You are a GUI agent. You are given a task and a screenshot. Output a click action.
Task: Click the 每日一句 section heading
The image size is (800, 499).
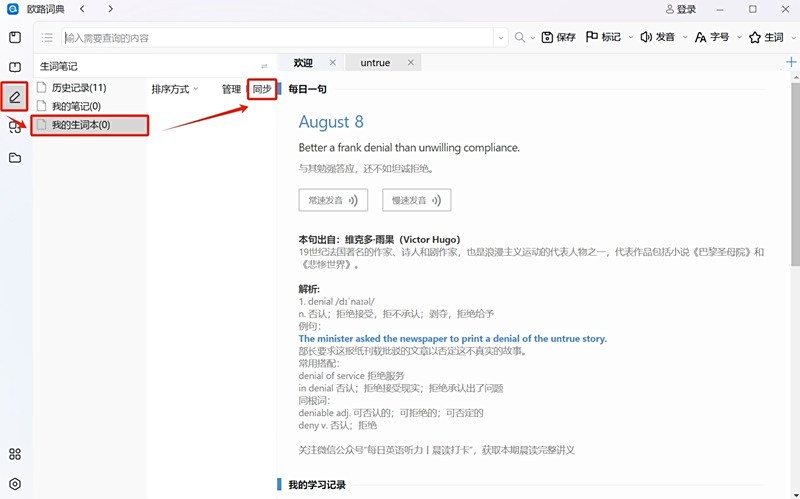point(308,89)
